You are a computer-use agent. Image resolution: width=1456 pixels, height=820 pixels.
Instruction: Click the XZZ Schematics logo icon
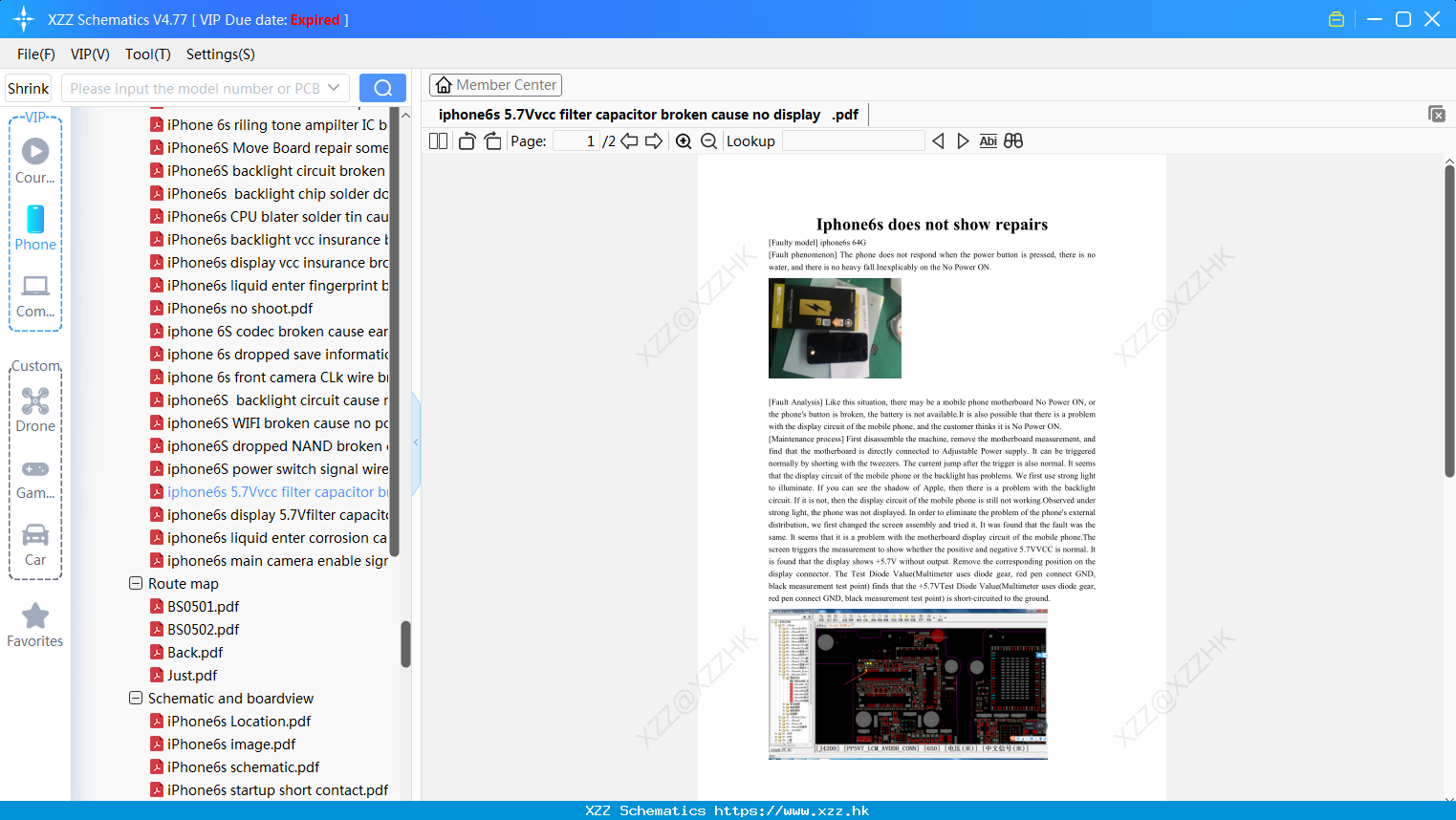(24, 19)
